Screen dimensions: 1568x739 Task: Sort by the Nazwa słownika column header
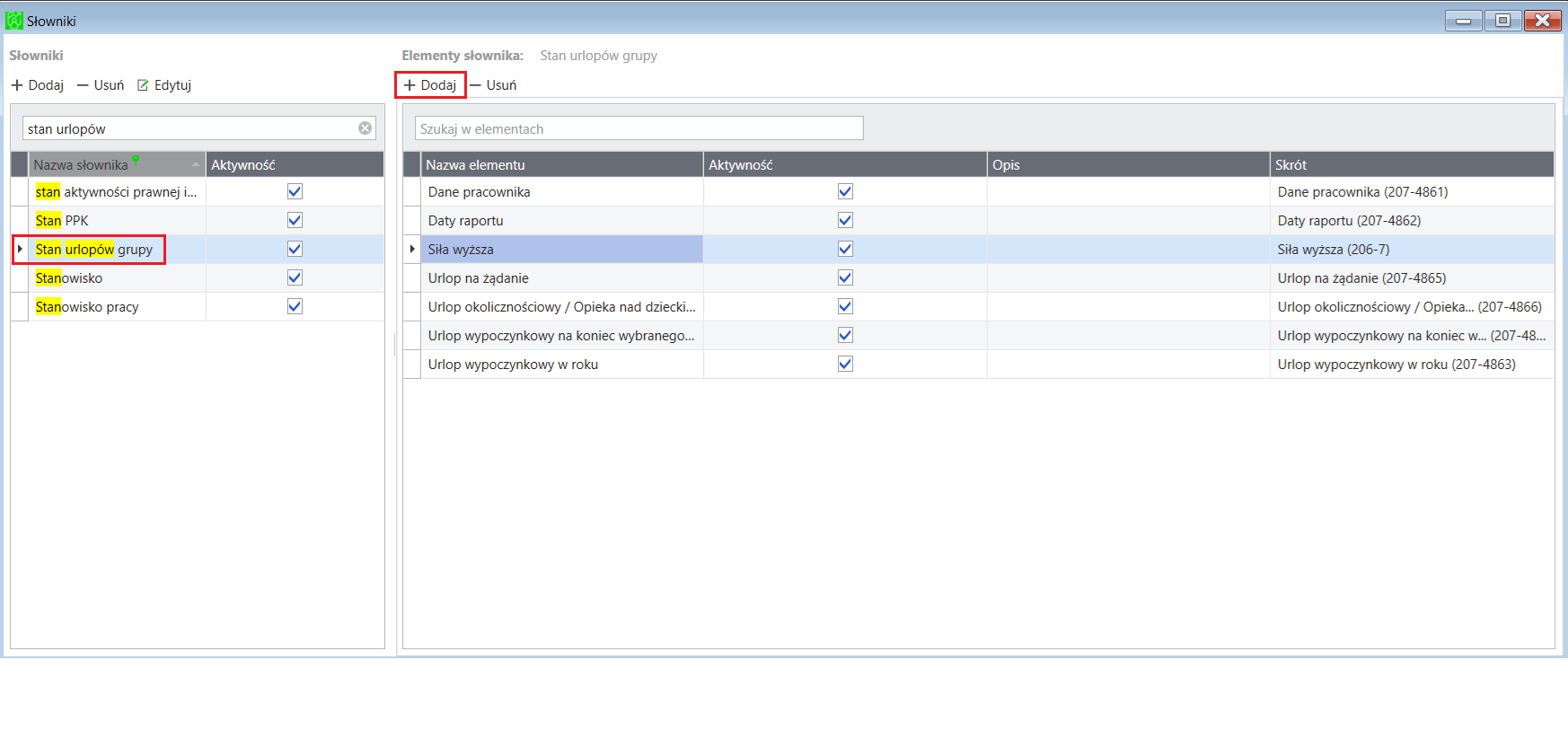[117, 164]
